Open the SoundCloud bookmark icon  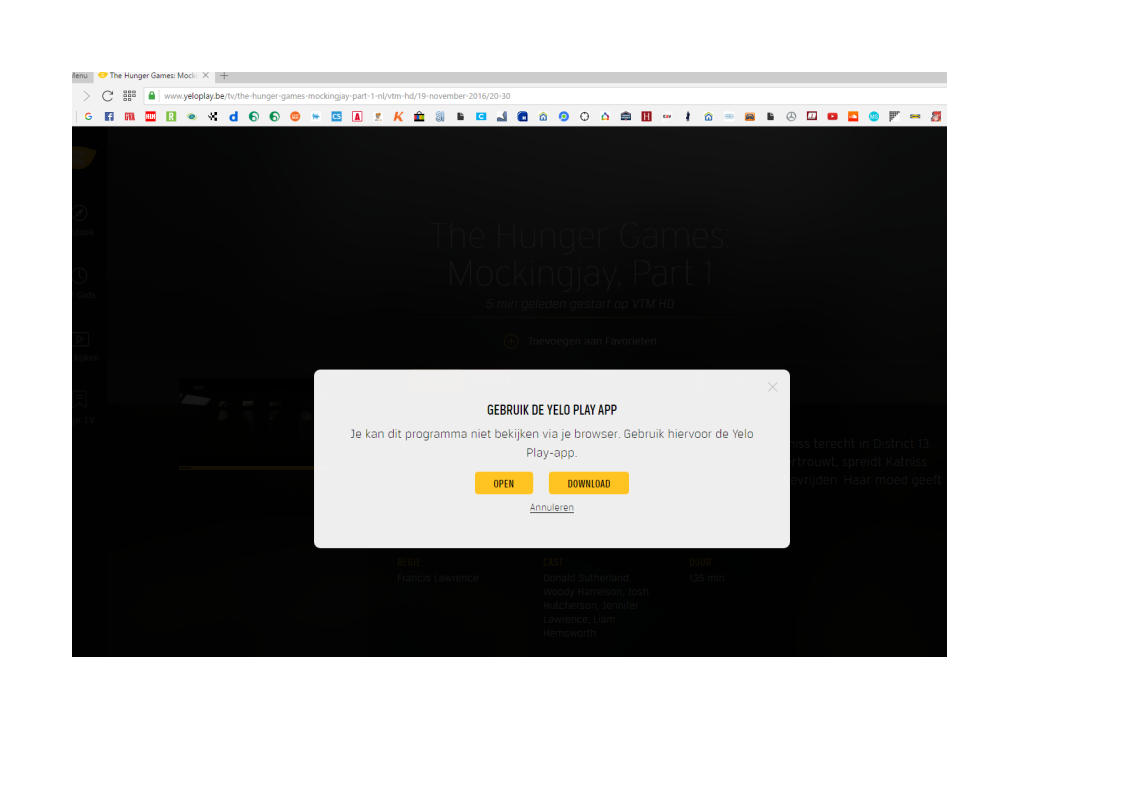click(853, 117)
